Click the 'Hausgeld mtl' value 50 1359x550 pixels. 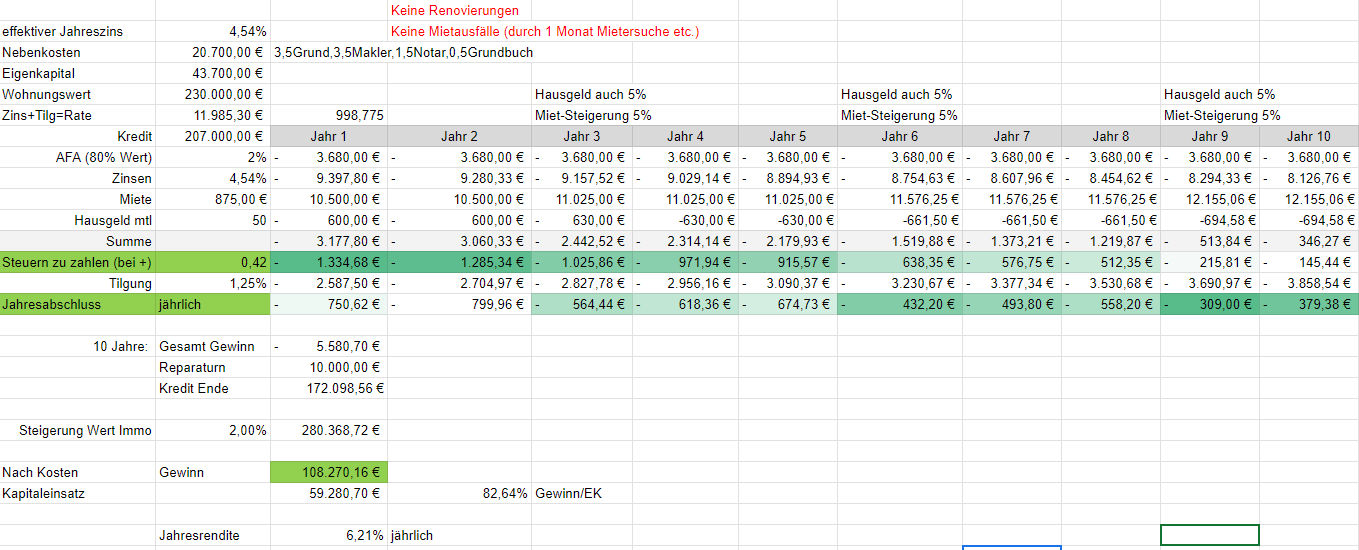coord(259,221)
